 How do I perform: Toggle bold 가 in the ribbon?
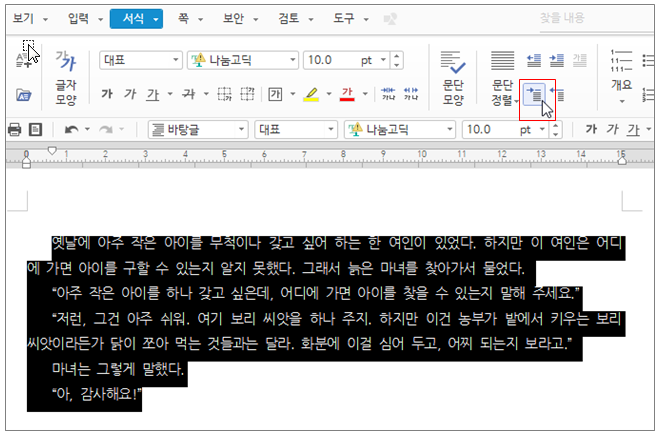107,94
